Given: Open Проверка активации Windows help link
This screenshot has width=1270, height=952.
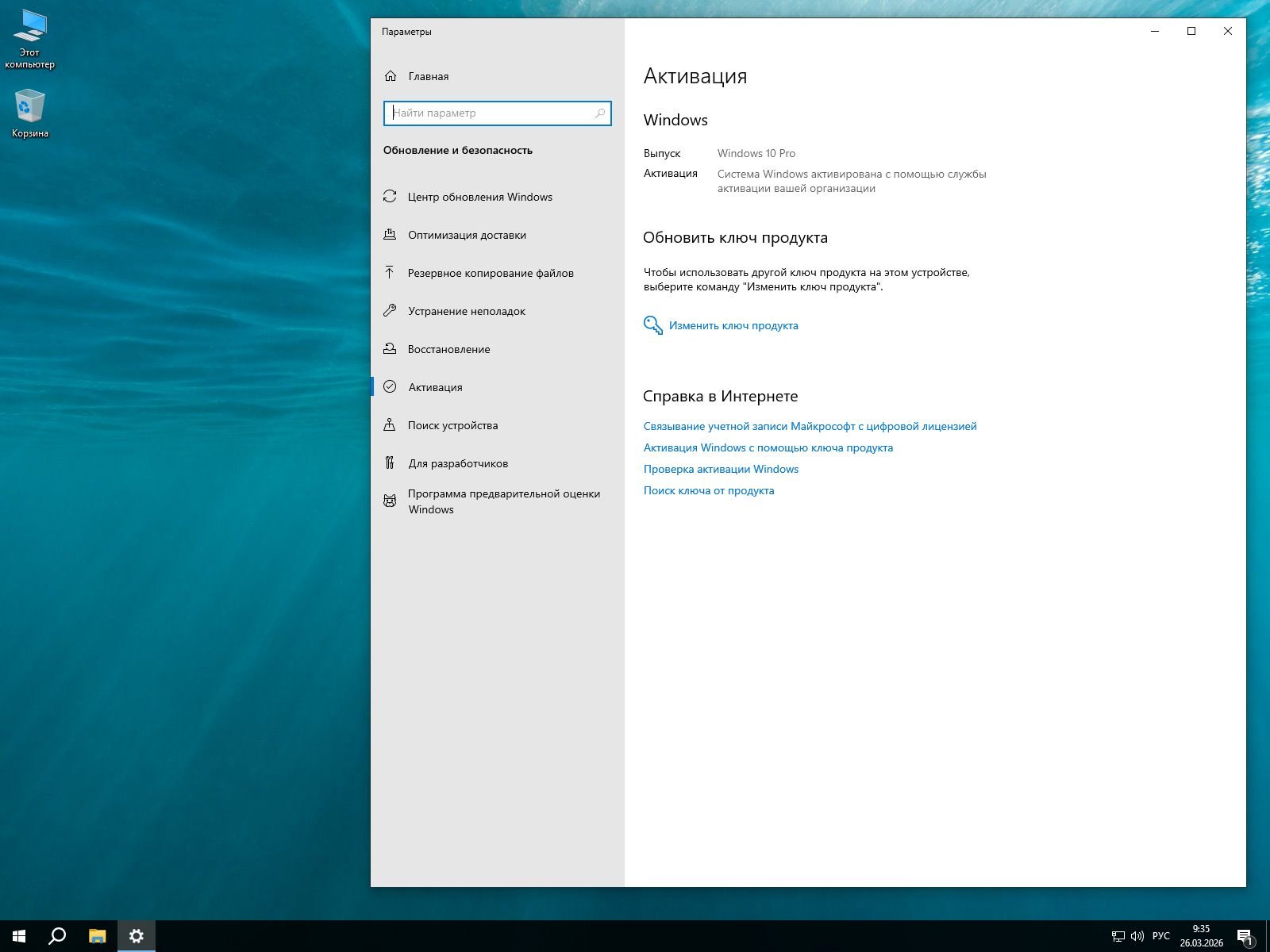Looking at the screenshot, I should pos(721,469).
